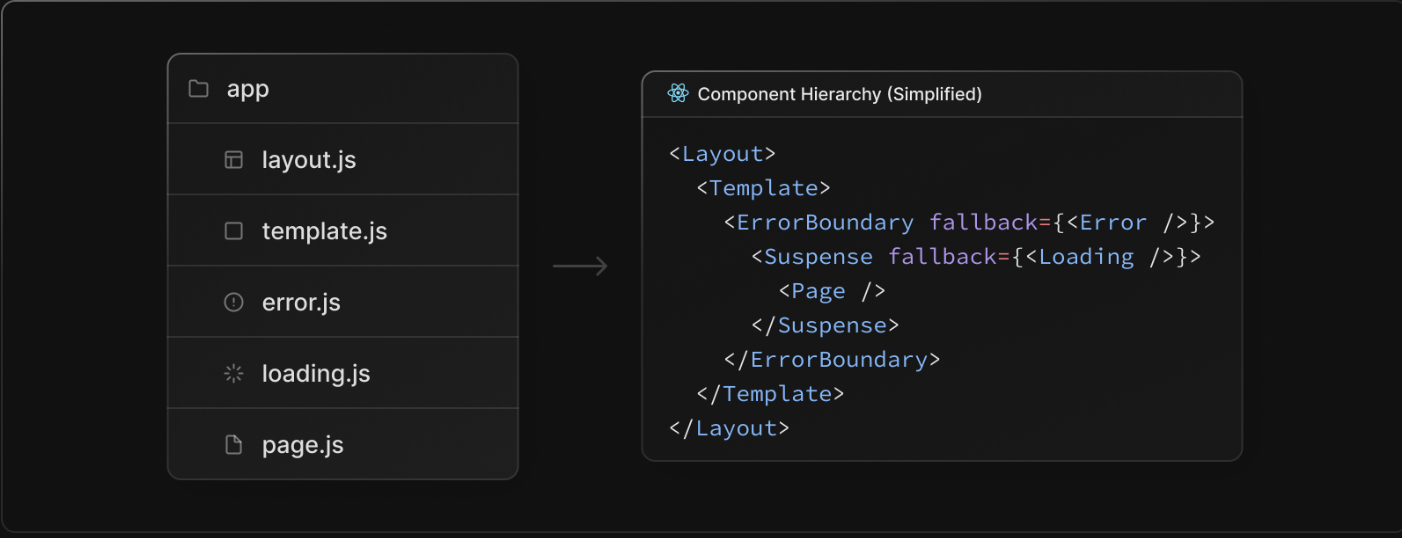Click the closing Template tag line
The width and height of the screenshot is (1402, 538).
coord(771,394)
